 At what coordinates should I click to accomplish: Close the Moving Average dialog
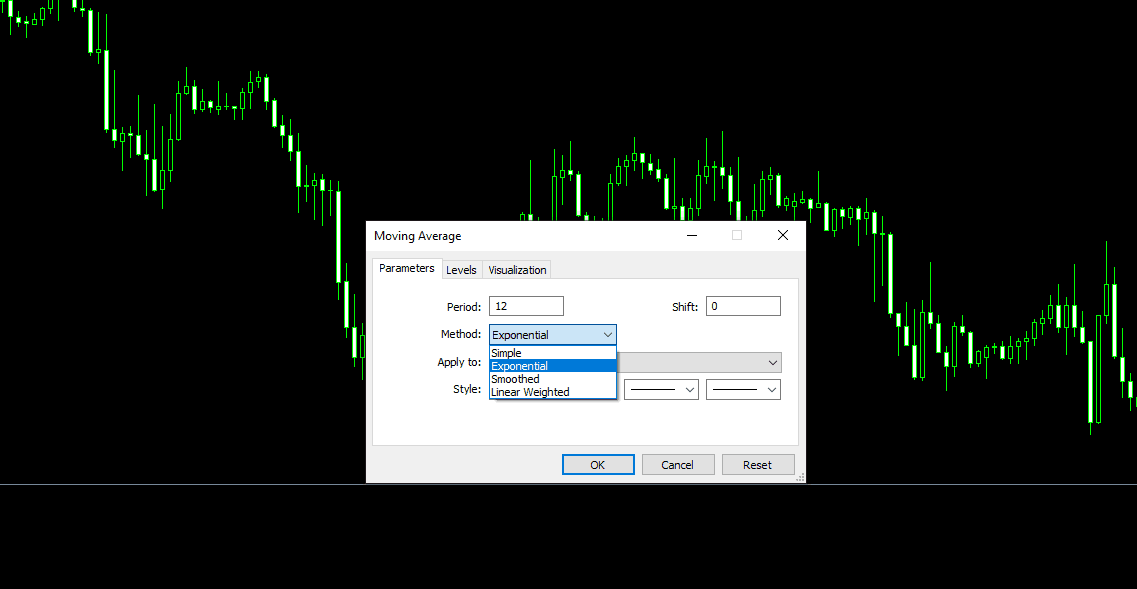[782, 235]
